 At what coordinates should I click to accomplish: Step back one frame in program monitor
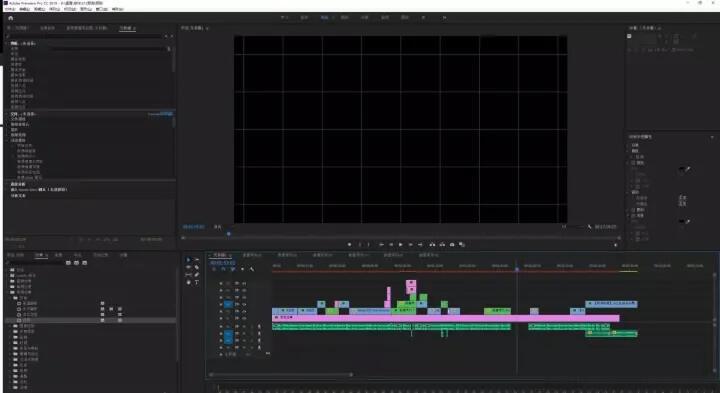point(391,245)
